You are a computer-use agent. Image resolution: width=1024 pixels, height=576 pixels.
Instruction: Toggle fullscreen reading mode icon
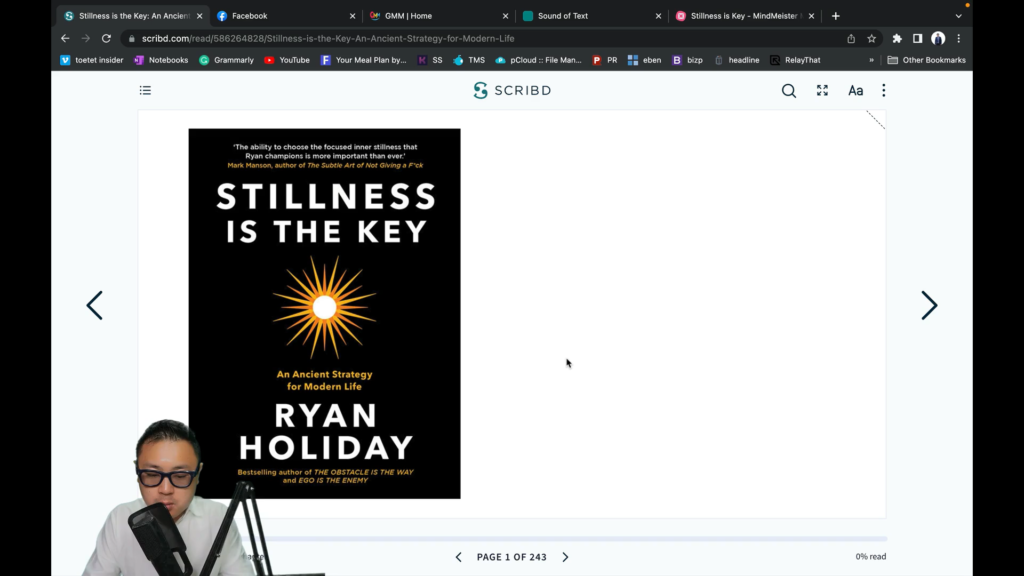[822, 90]
